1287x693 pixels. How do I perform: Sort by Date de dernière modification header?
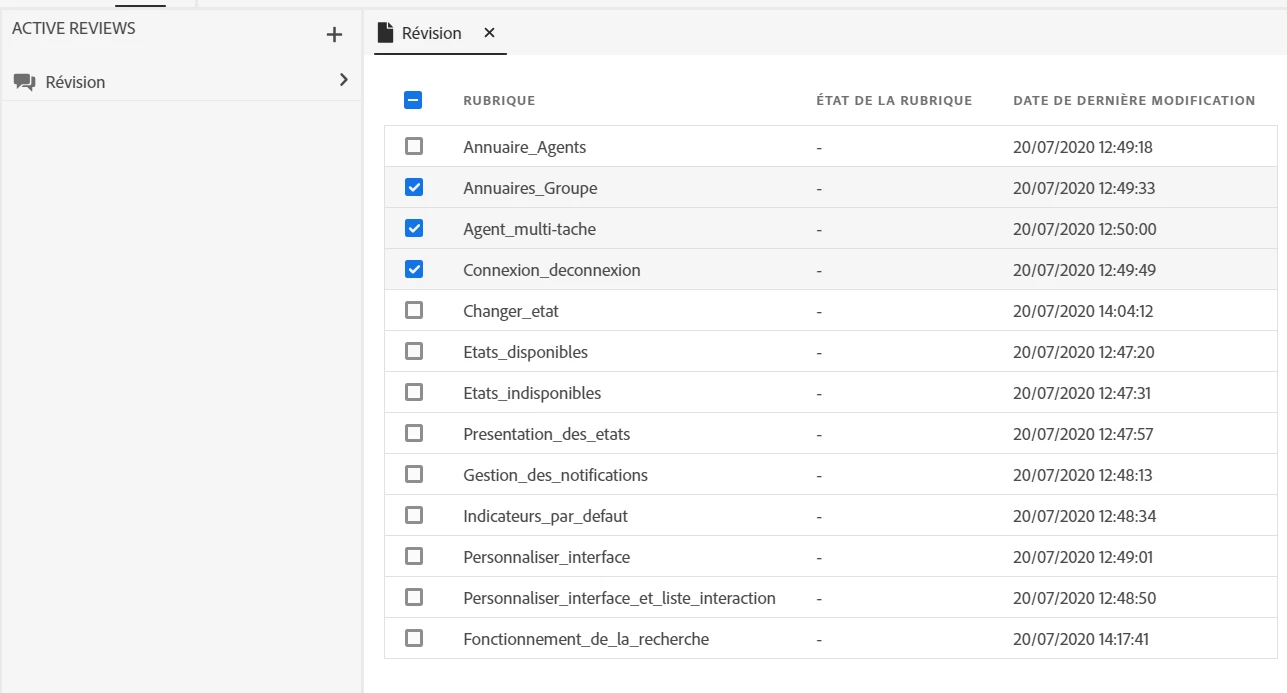[1134, 101]
